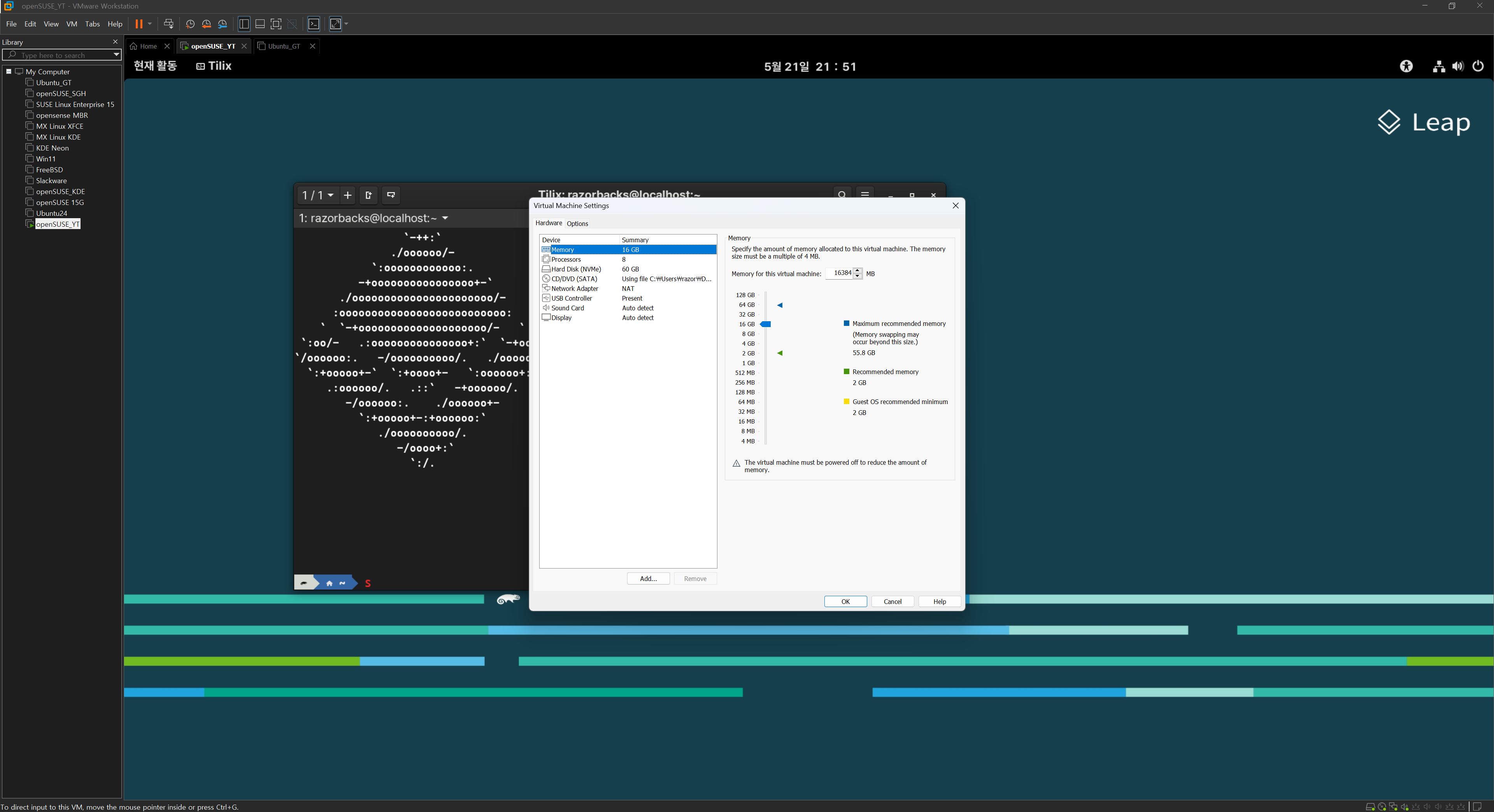This screenshot has height=812, width=1494.
Task: Enter full screen mode via toolbar
Action: pos(276,24)
